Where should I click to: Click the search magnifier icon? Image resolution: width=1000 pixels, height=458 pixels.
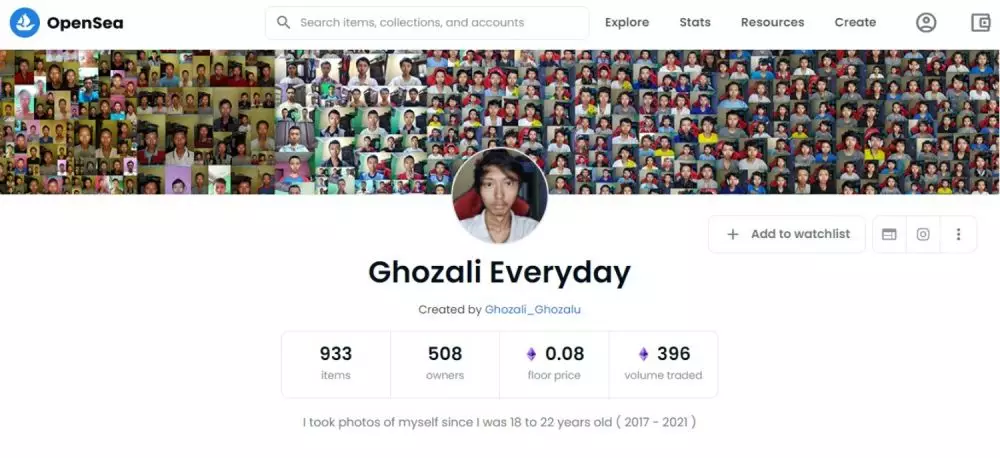[x=284, y=22]
